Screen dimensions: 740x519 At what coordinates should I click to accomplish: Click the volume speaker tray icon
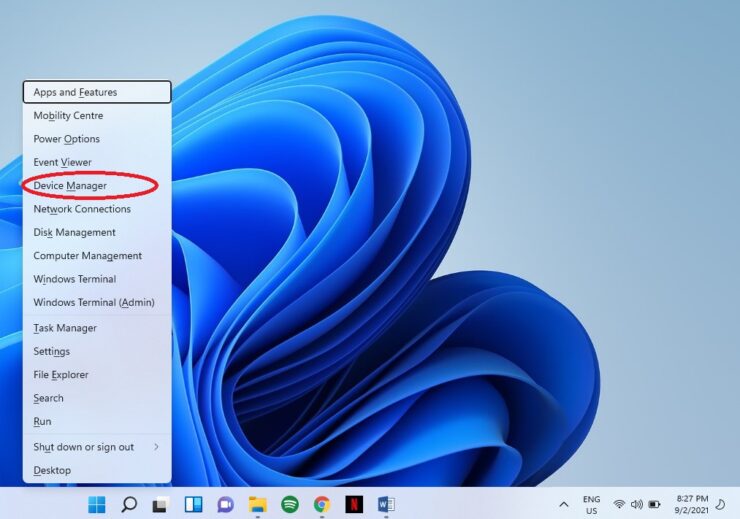click(637, 504)
